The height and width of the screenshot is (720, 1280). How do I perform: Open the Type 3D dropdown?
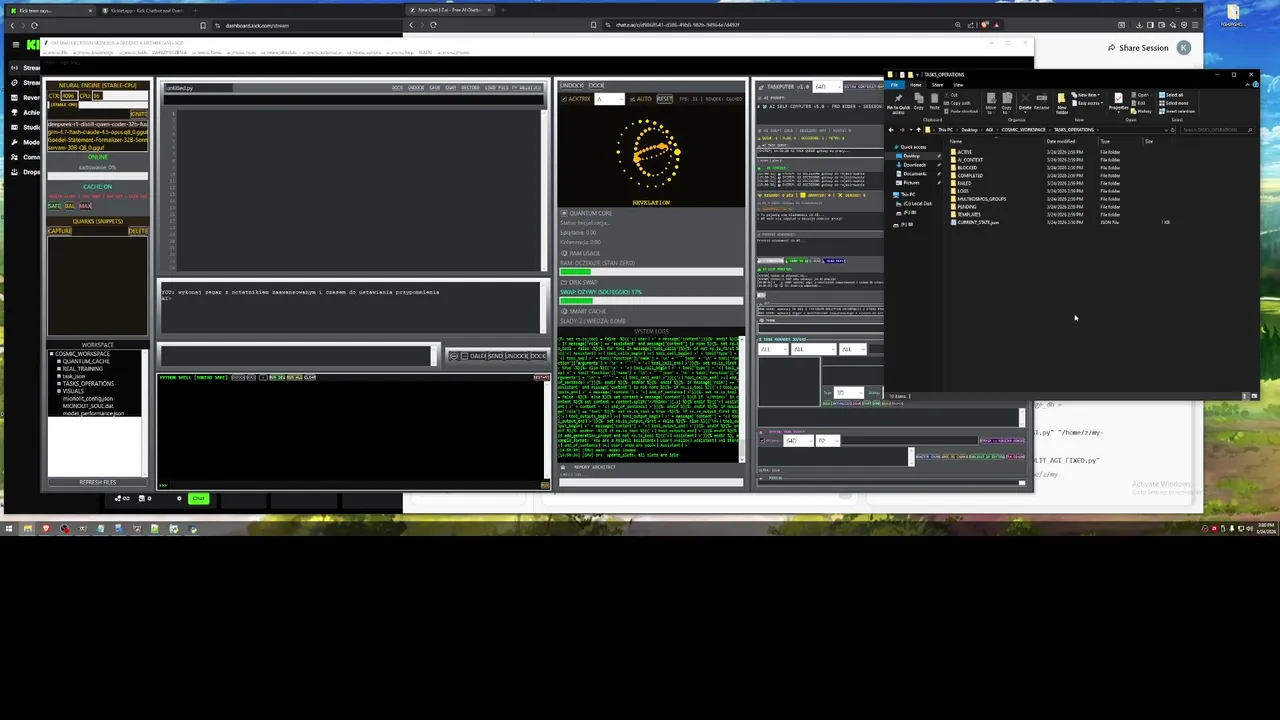coord(849,392)
